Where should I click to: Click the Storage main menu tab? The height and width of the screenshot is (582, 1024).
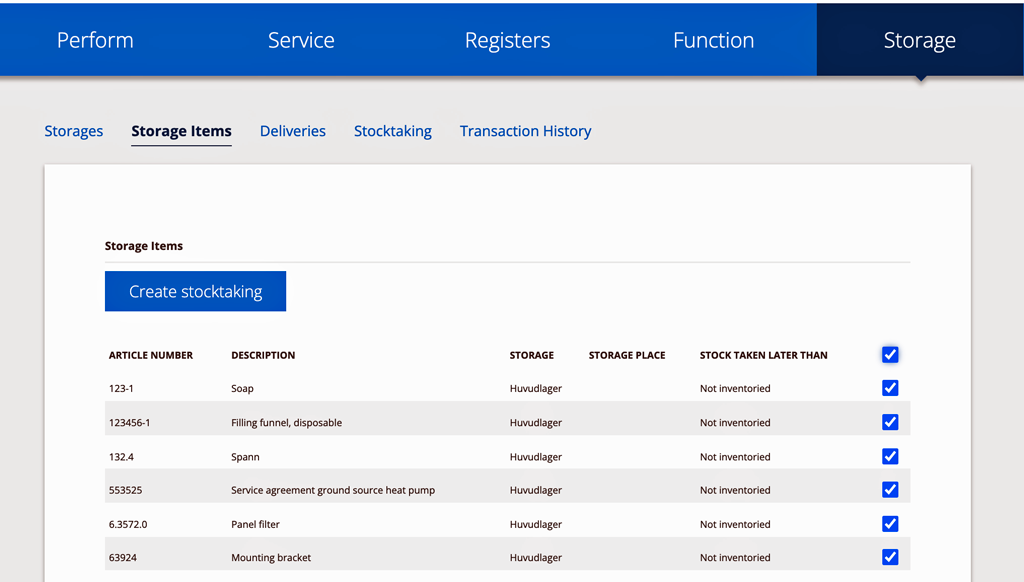920,40
